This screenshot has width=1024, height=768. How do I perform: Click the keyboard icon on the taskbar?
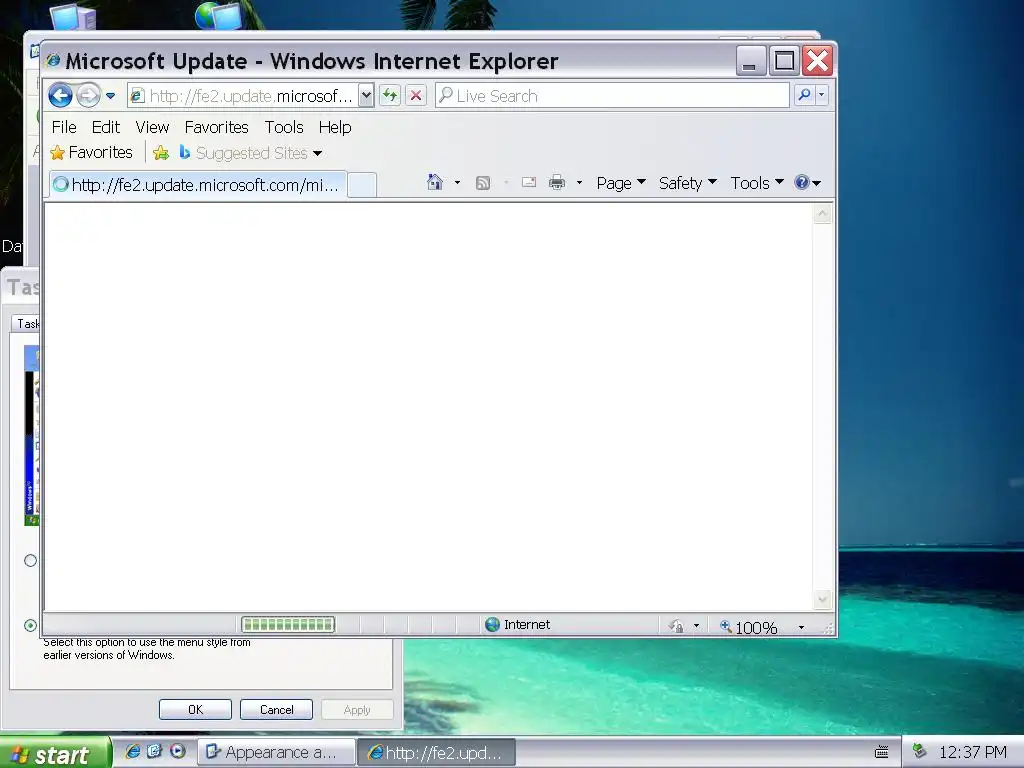pos(882,752)
